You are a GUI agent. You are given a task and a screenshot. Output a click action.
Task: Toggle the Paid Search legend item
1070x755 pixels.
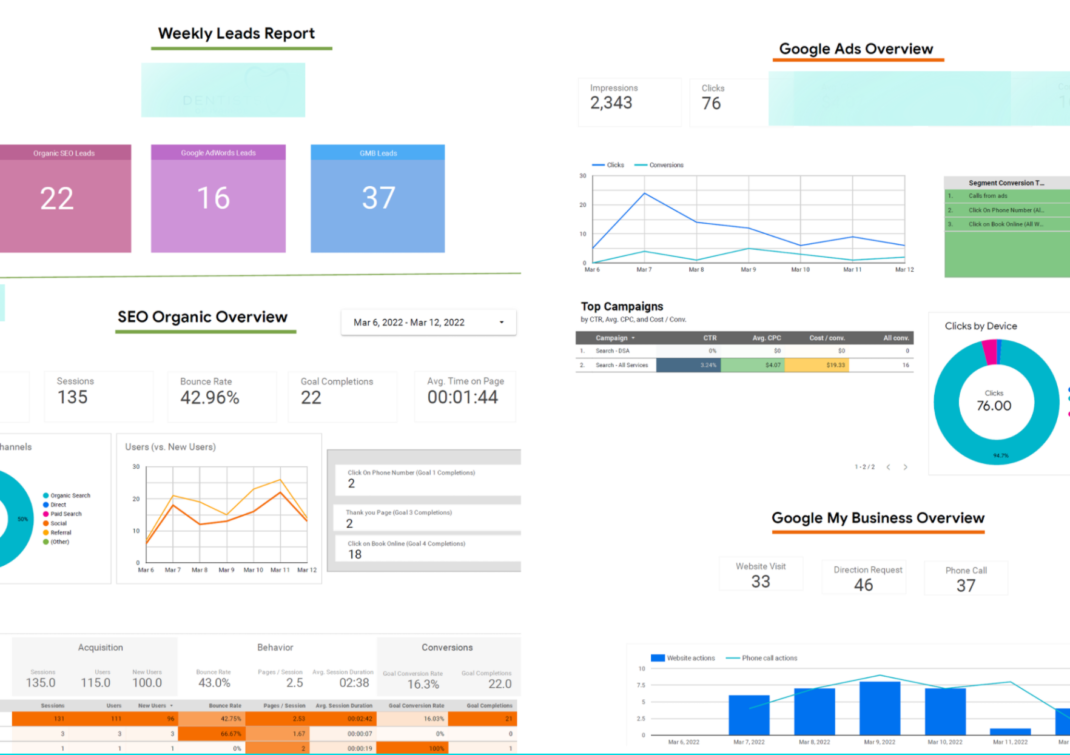pyautogui.click(x=62, y=514)
